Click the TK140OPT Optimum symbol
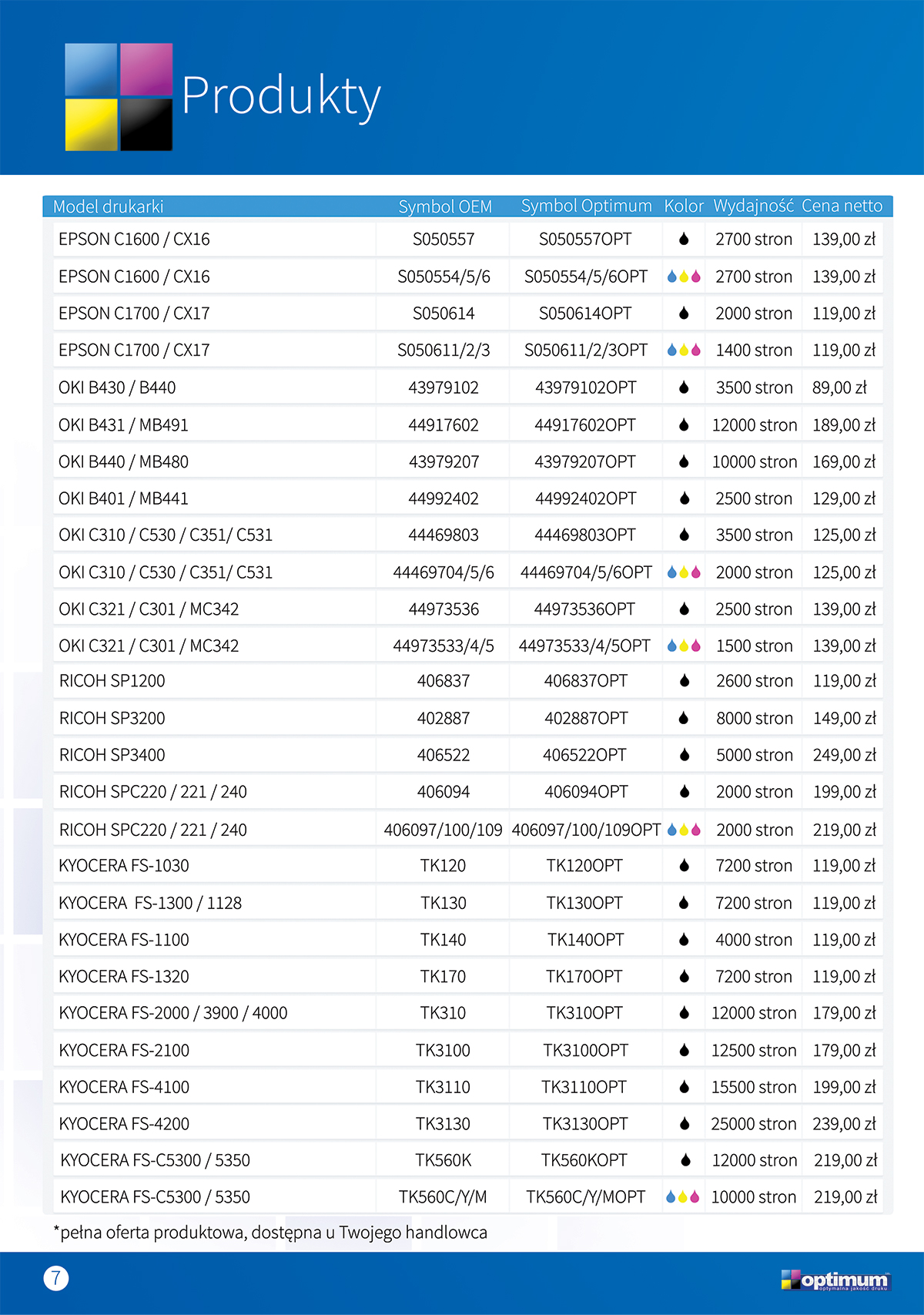The width and height of the screenshot is (924, 1315). [x=585, y=940]
